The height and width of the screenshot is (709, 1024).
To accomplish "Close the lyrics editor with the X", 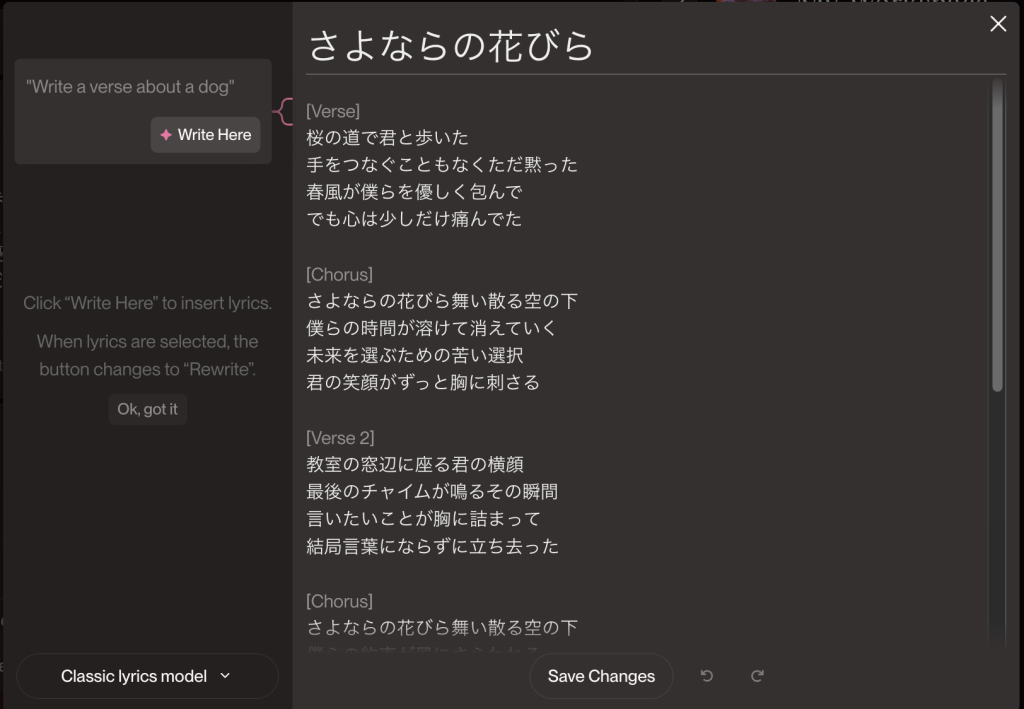I will click(998, 24).
